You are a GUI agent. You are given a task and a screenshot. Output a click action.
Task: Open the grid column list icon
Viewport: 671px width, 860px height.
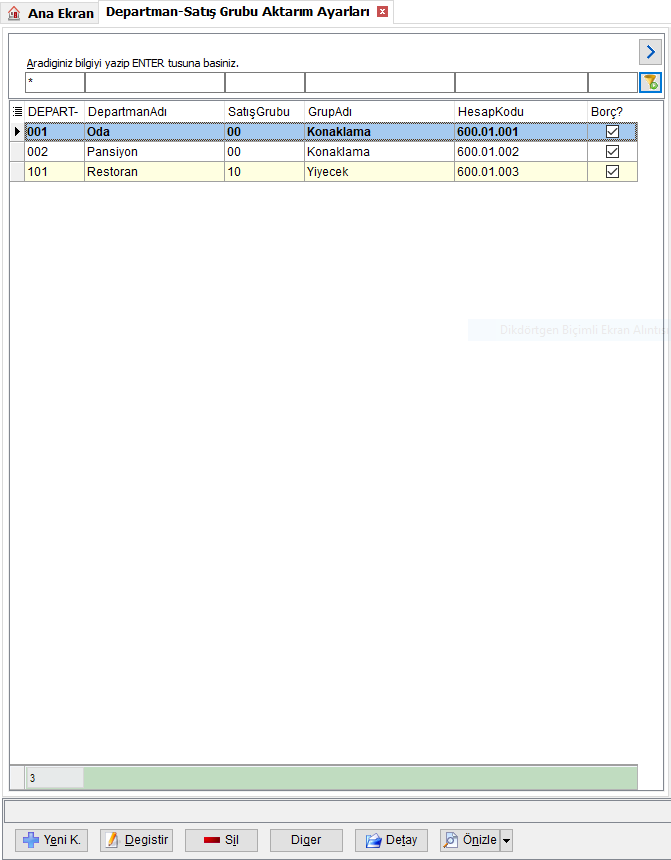coord(18,111)
